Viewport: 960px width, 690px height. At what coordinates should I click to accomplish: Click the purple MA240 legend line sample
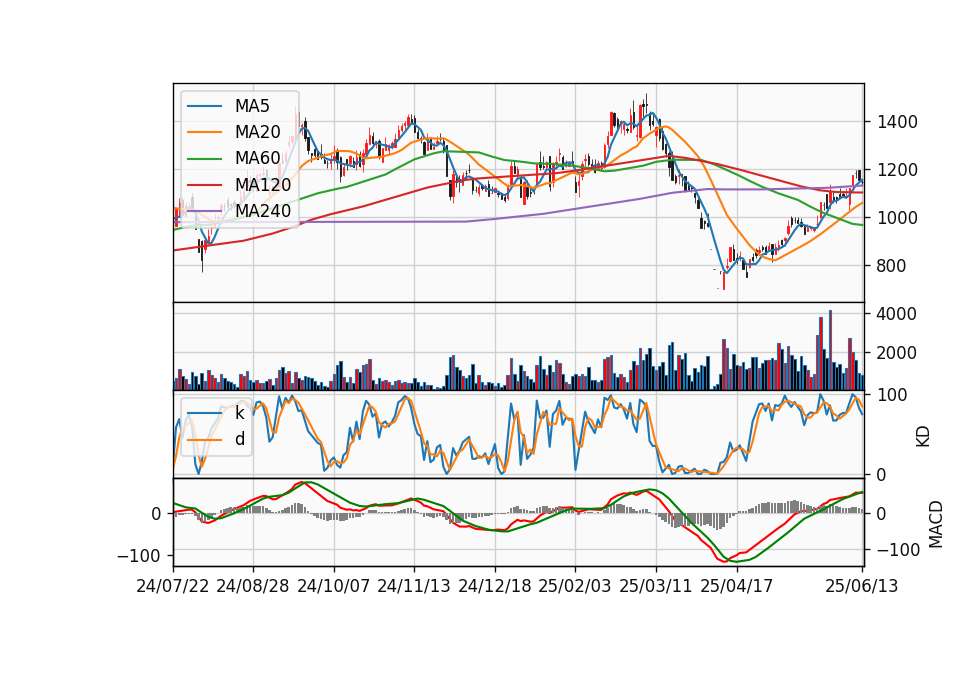(x=204, y=211)
